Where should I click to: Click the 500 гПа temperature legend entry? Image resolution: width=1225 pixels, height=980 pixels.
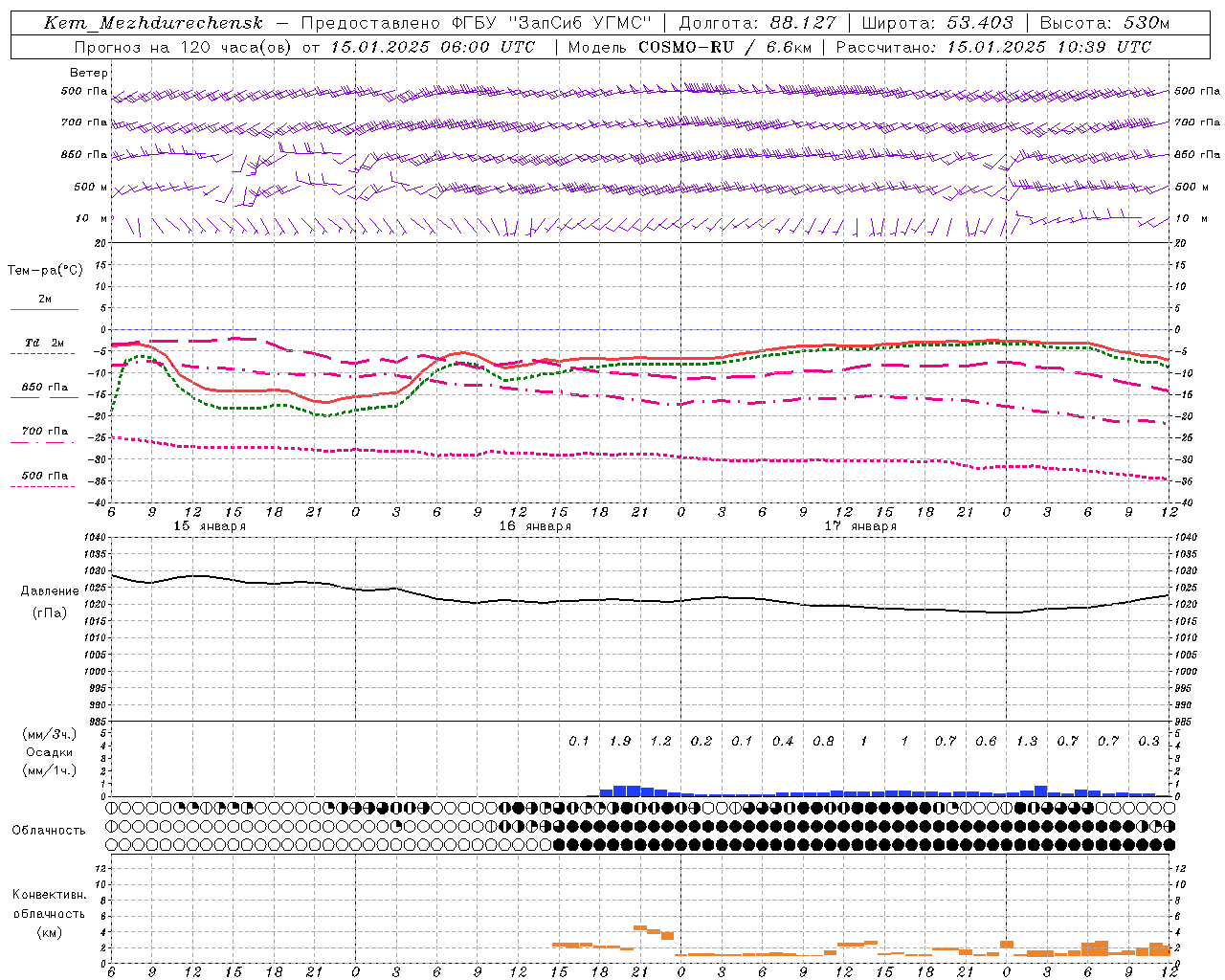tap(44, 476)
